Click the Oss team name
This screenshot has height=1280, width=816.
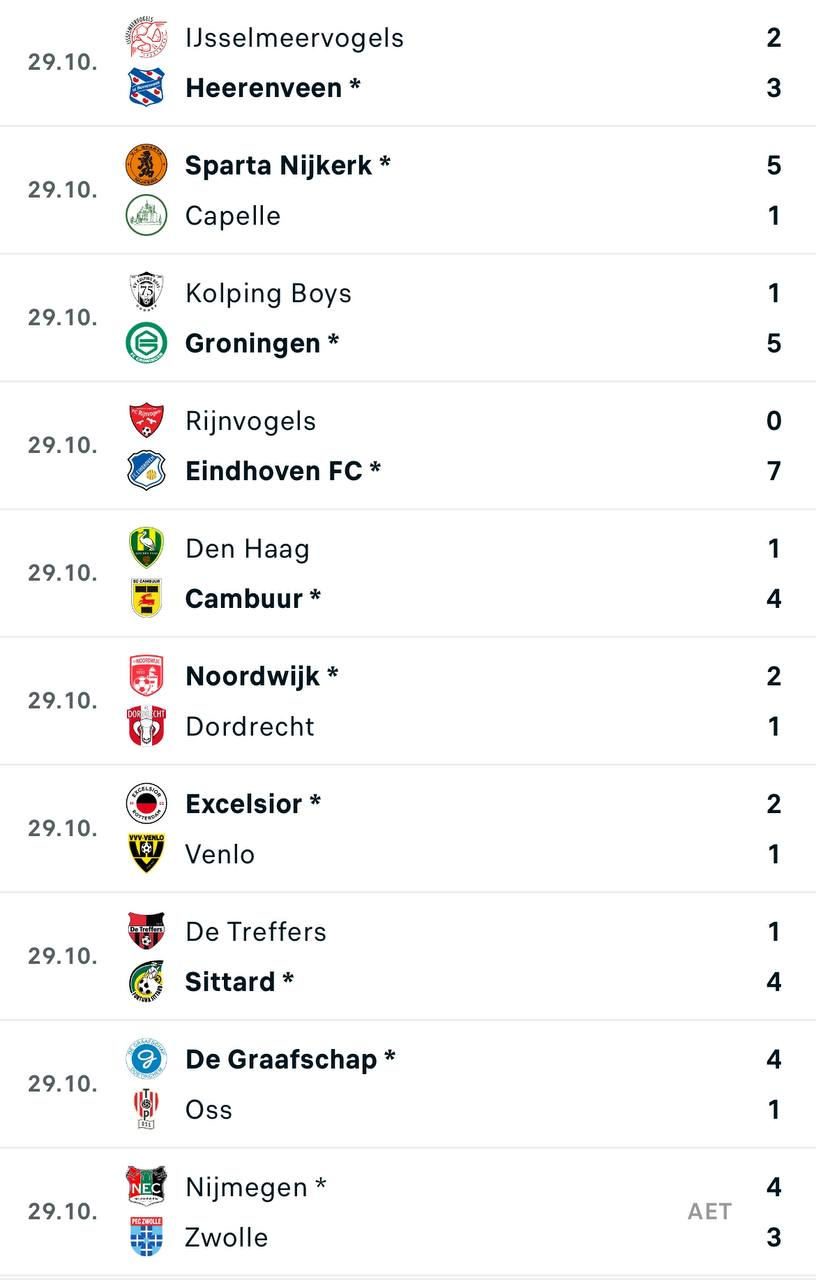[209, 1110]
